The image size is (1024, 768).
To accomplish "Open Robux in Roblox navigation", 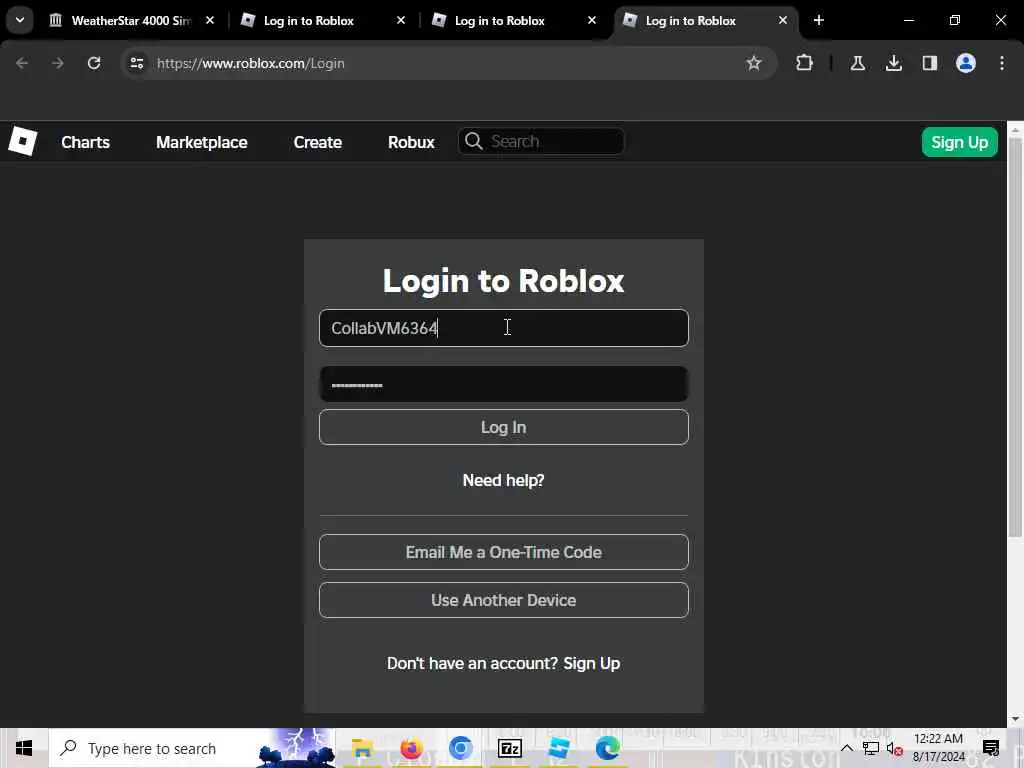I will pyautogui.click(x=411, y=142).
